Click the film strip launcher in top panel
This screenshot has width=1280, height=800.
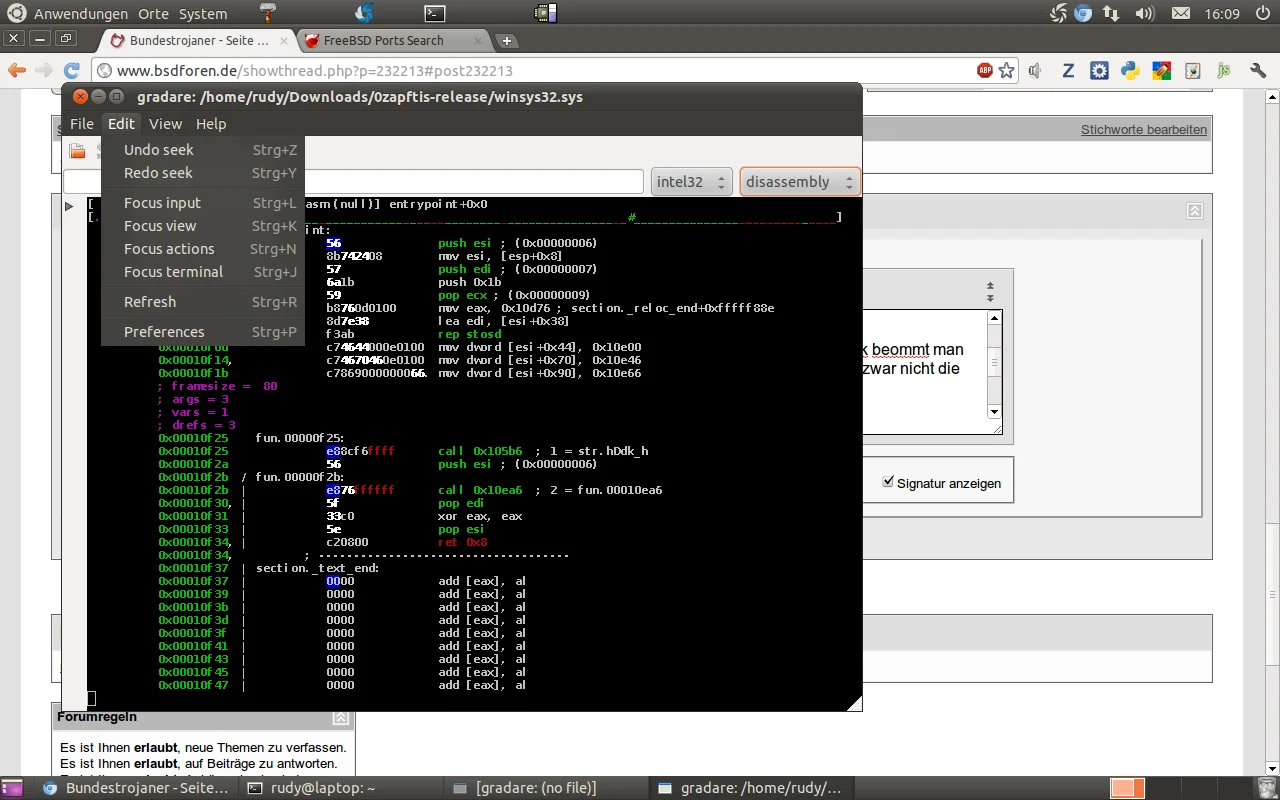[545, 13]
